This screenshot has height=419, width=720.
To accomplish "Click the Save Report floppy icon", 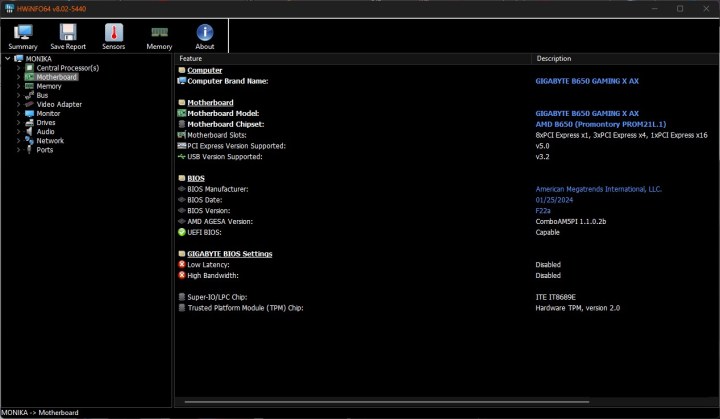I will (x=68, y=35).
